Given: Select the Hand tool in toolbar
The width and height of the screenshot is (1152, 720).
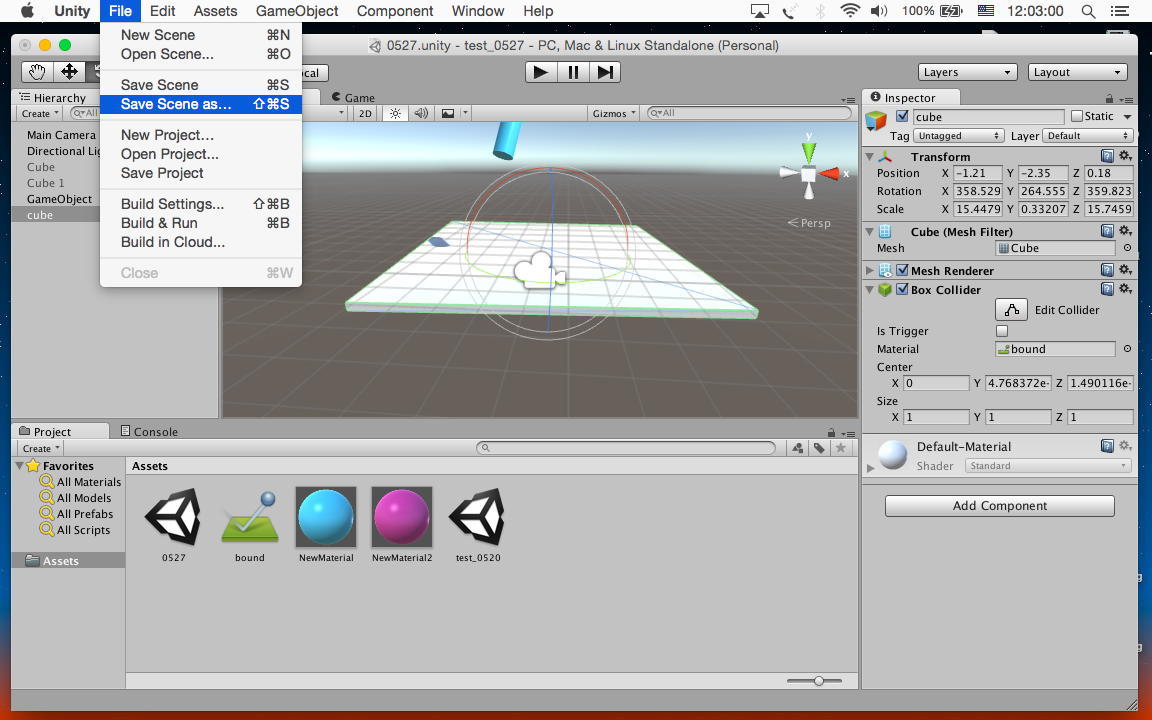Looking at the screenshot, I should click(37, 71).
